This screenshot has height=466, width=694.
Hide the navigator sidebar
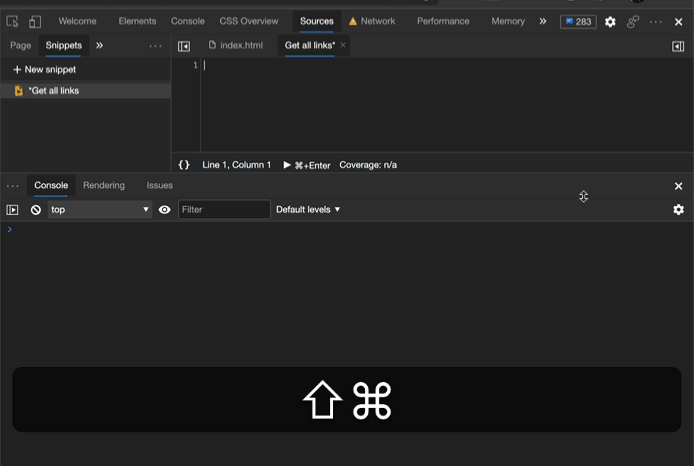tap(184, 46)
